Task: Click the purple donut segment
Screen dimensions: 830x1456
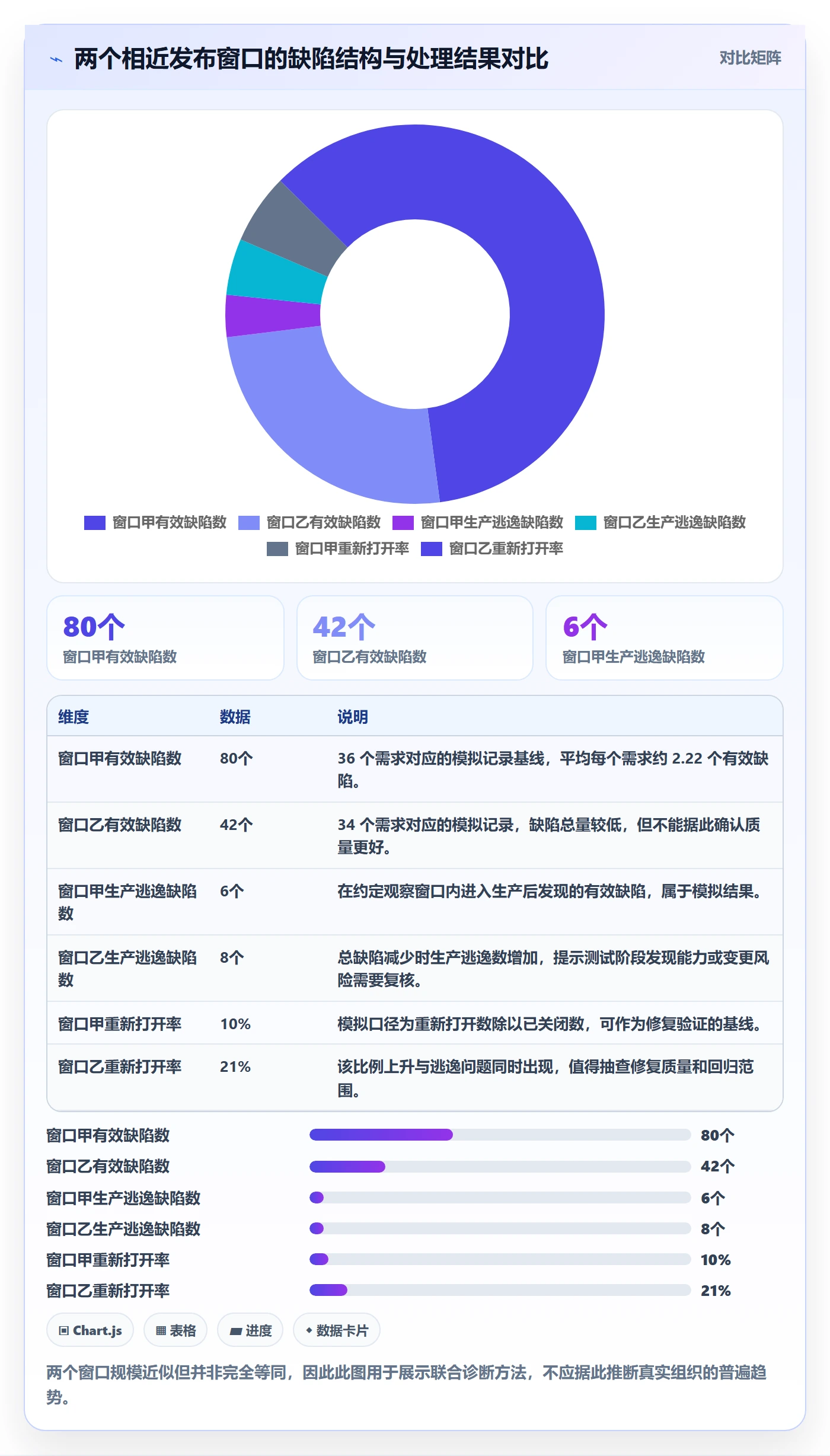Action: [x=273, y=315]
